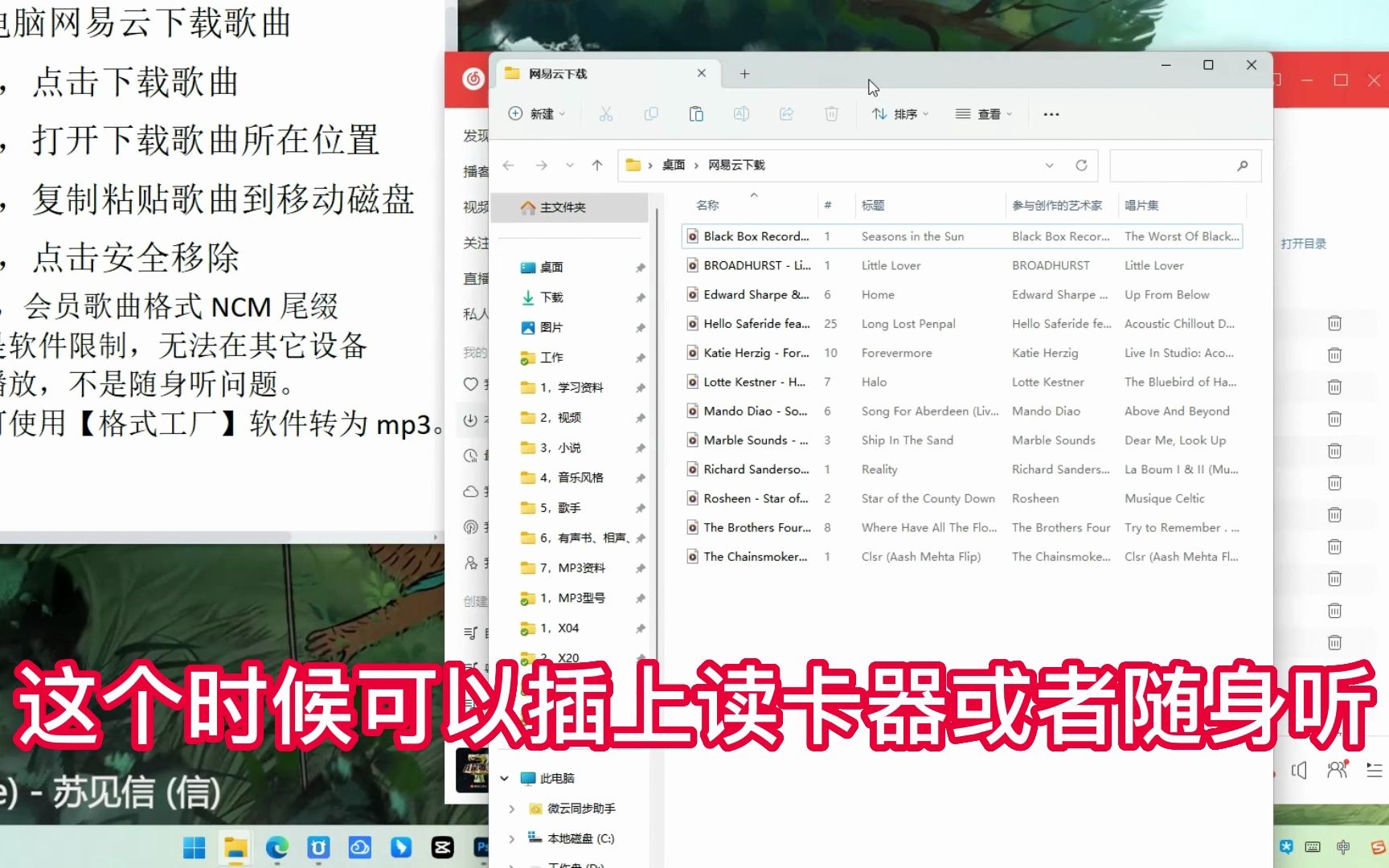
Task: Click 桌面 in the address breadcrumb
Action: (x=674, y=166)
